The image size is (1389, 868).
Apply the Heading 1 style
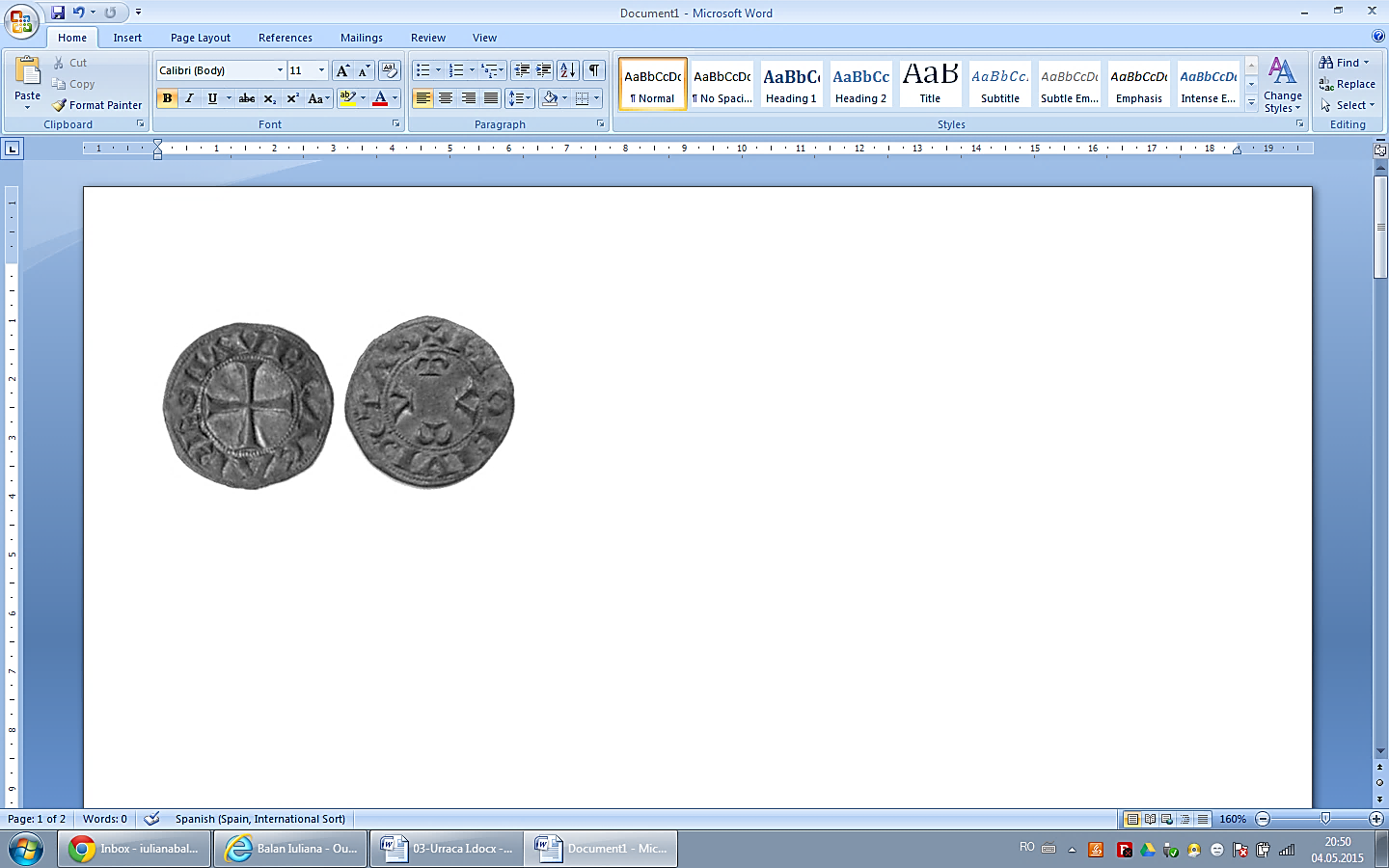click(x=791, y=84)
